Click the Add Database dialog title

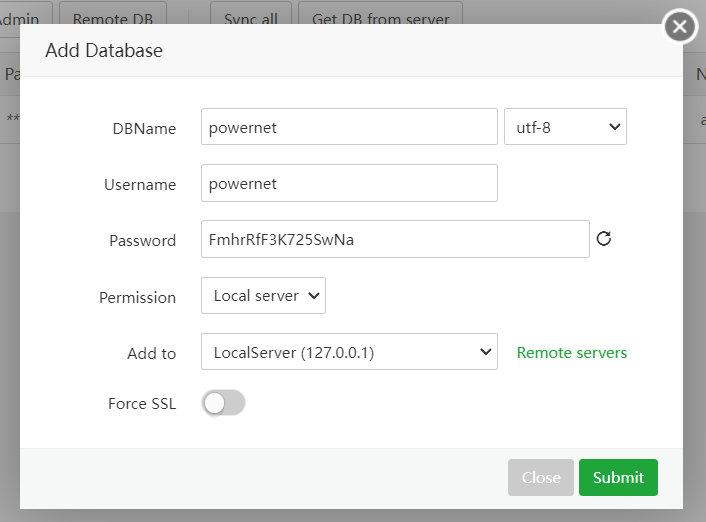click(104, 50)
